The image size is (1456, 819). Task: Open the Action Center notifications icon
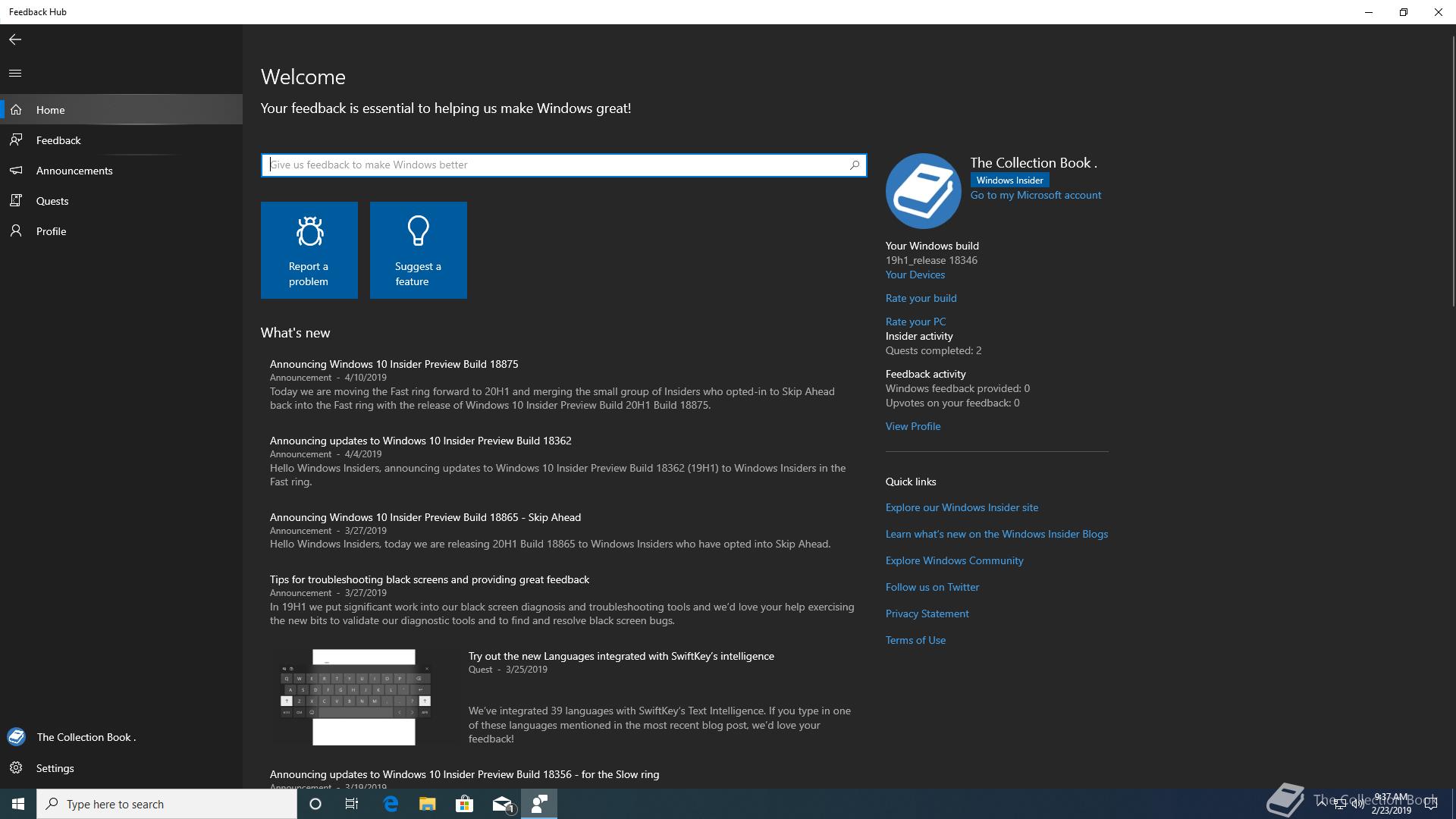pos(1431,804)
